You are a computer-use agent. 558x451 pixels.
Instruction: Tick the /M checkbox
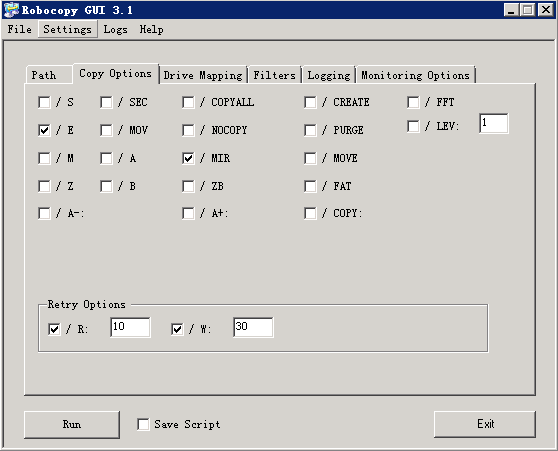44,158
